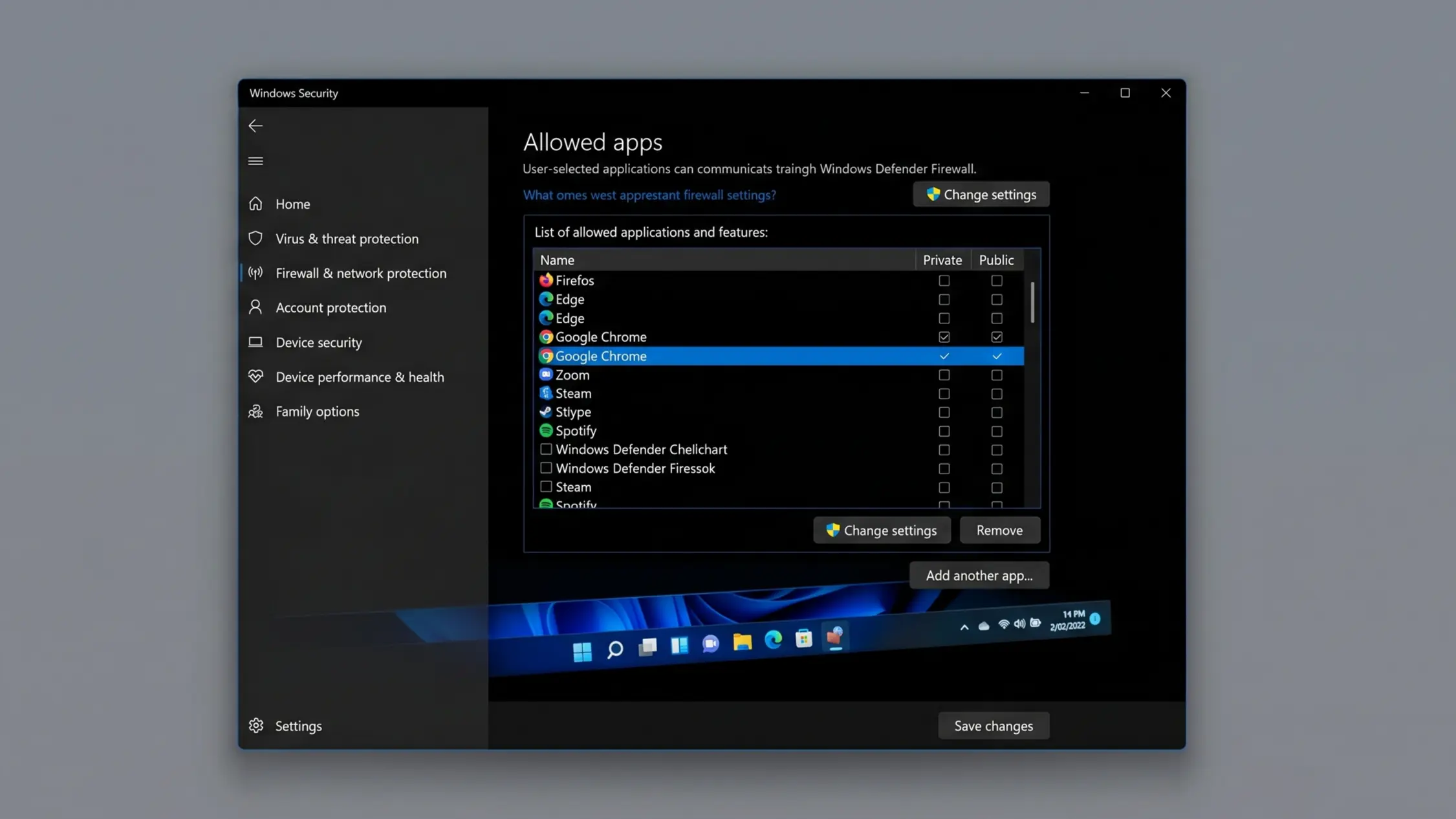Enable Private checkbox for Zoom

(944, 375)
